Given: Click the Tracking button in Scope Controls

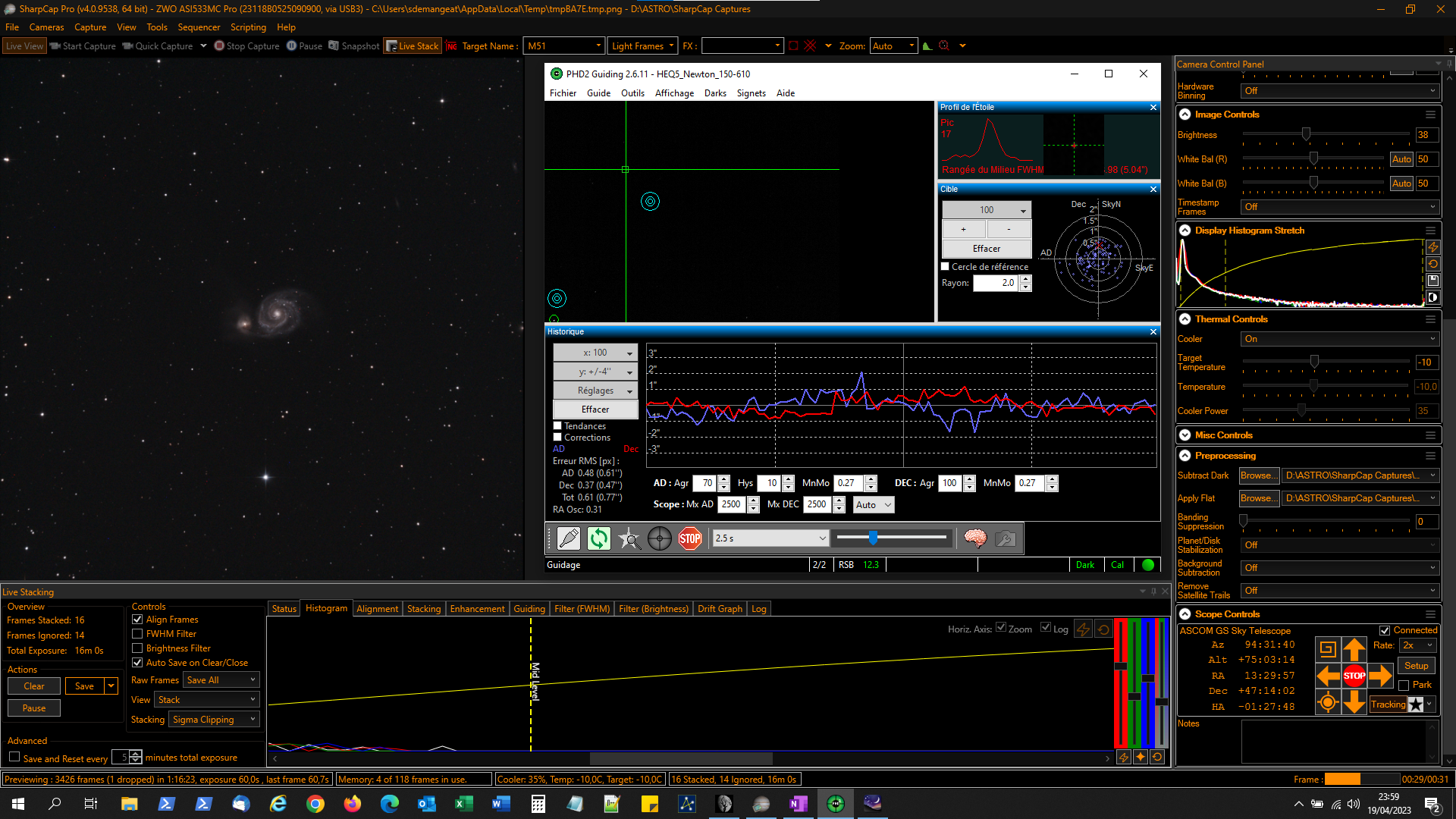Looking at the screenshot, I should (1389, 704).
